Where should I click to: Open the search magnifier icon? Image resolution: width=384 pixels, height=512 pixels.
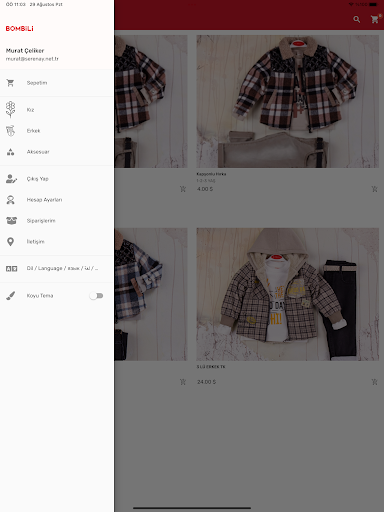(x=356, y=20)
